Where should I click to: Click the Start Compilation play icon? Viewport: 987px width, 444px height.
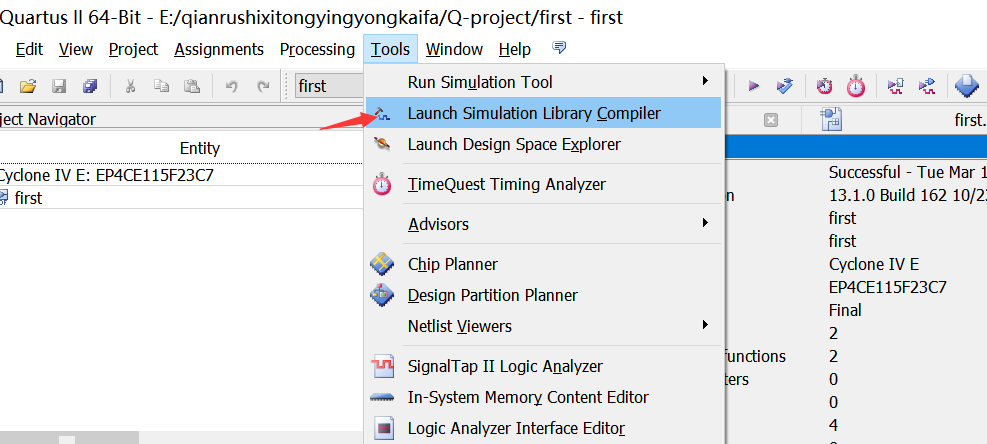coord(754,86)
